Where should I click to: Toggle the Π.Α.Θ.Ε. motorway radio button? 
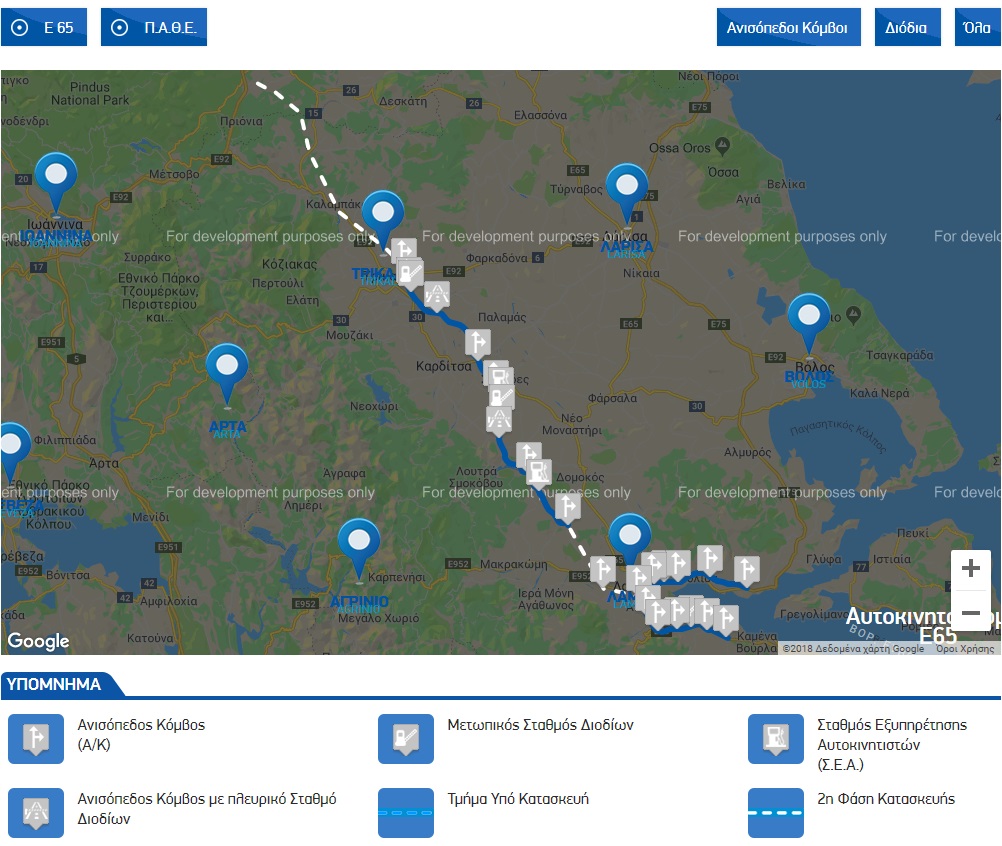pyautogui.click(x=154, y=27)
